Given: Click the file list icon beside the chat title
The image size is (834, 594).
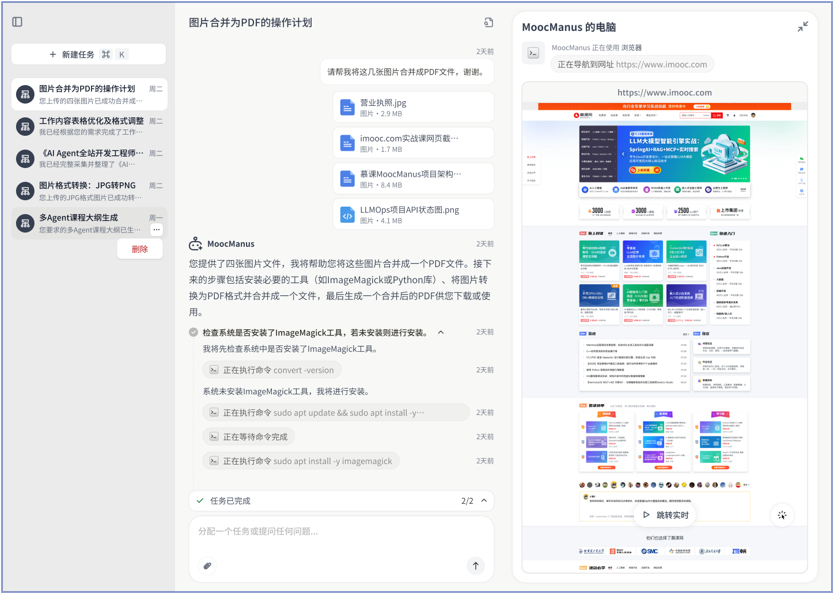Looking at the screenshot, I should click(488, 22).
